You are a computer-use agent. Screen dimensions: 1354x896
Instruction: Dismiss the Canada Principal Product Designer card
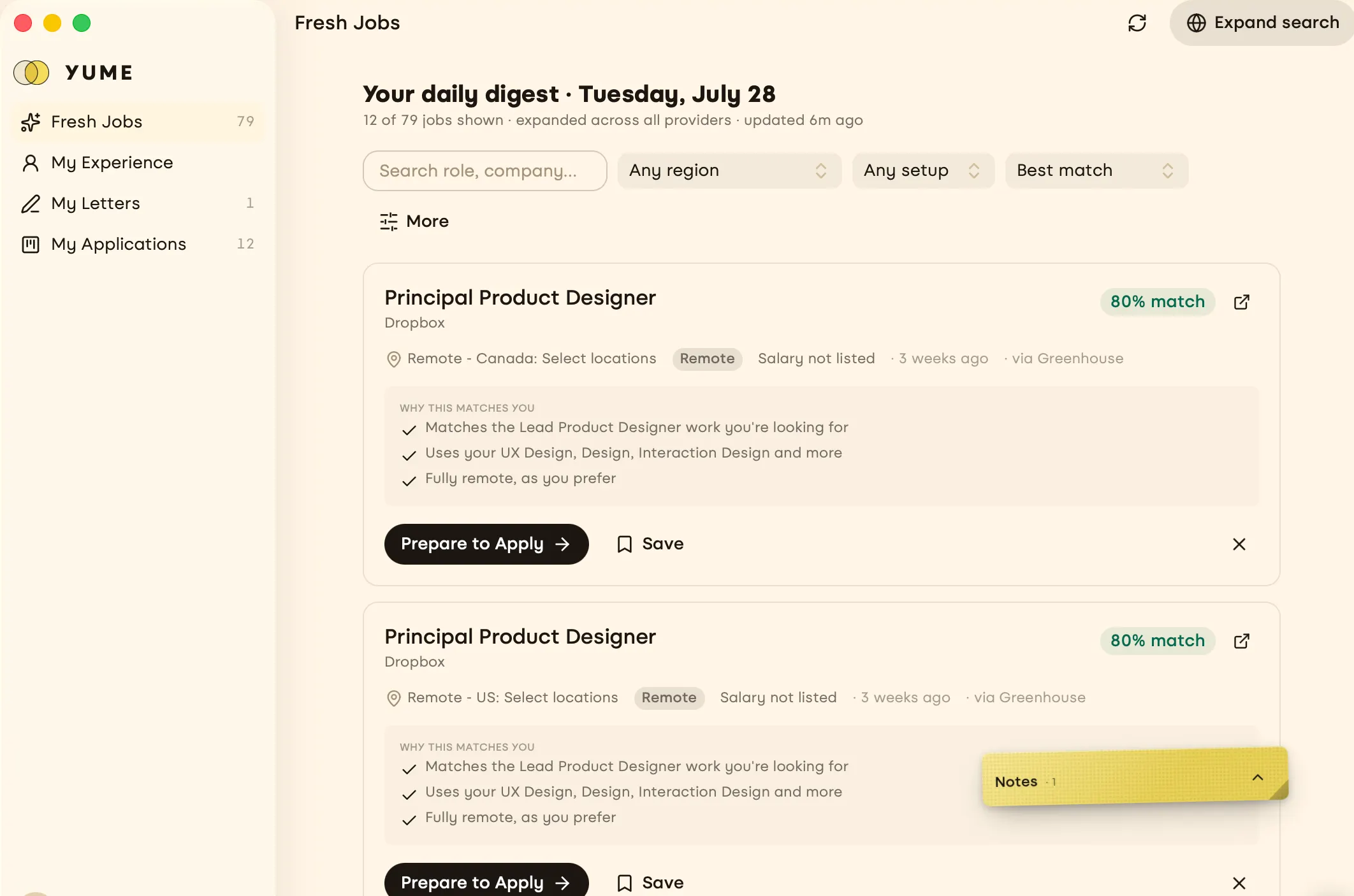pos(1239,544)
